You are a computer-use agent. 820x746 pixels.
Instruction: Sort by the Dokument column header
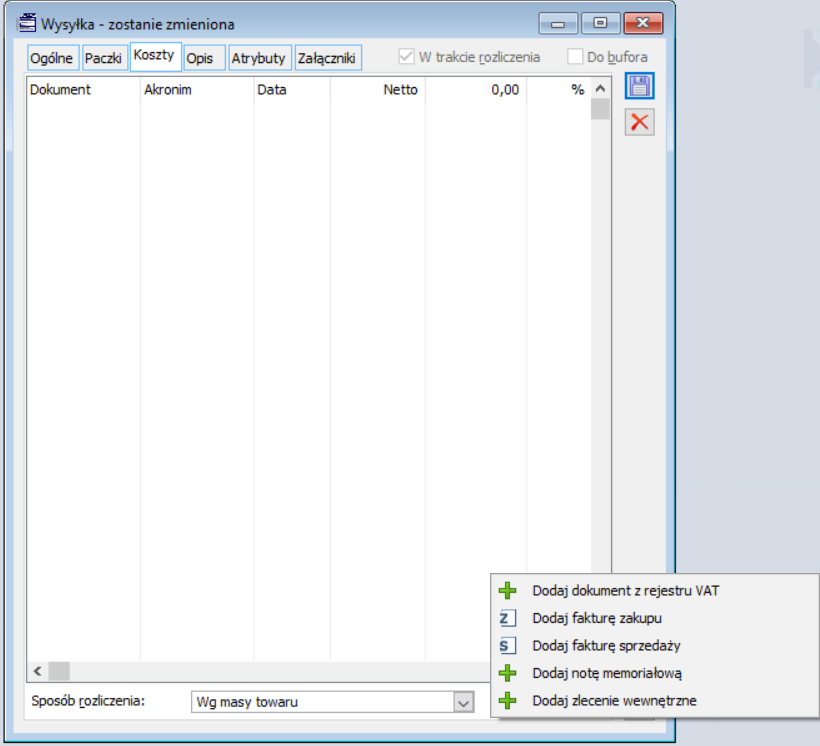click(x=84, y=89)
